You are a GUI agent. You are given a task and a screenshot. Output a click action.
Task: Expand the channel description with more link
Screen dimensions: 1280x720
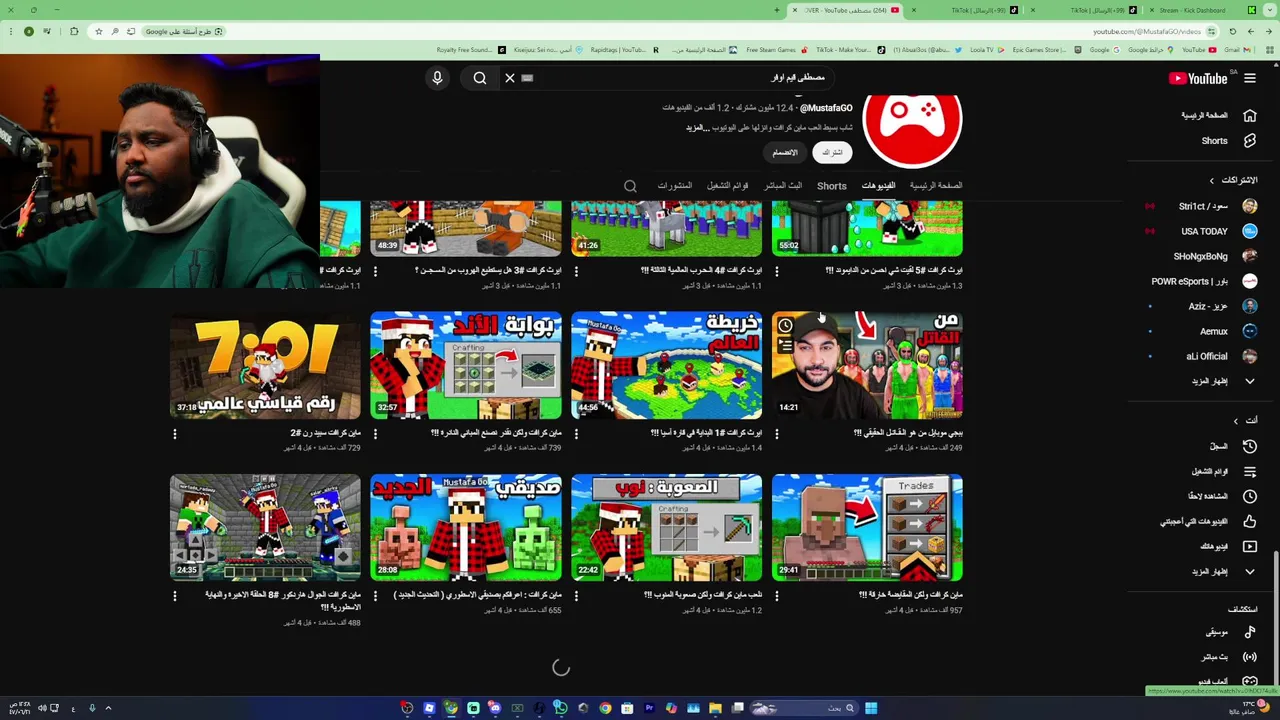click(x=697, y=128)
